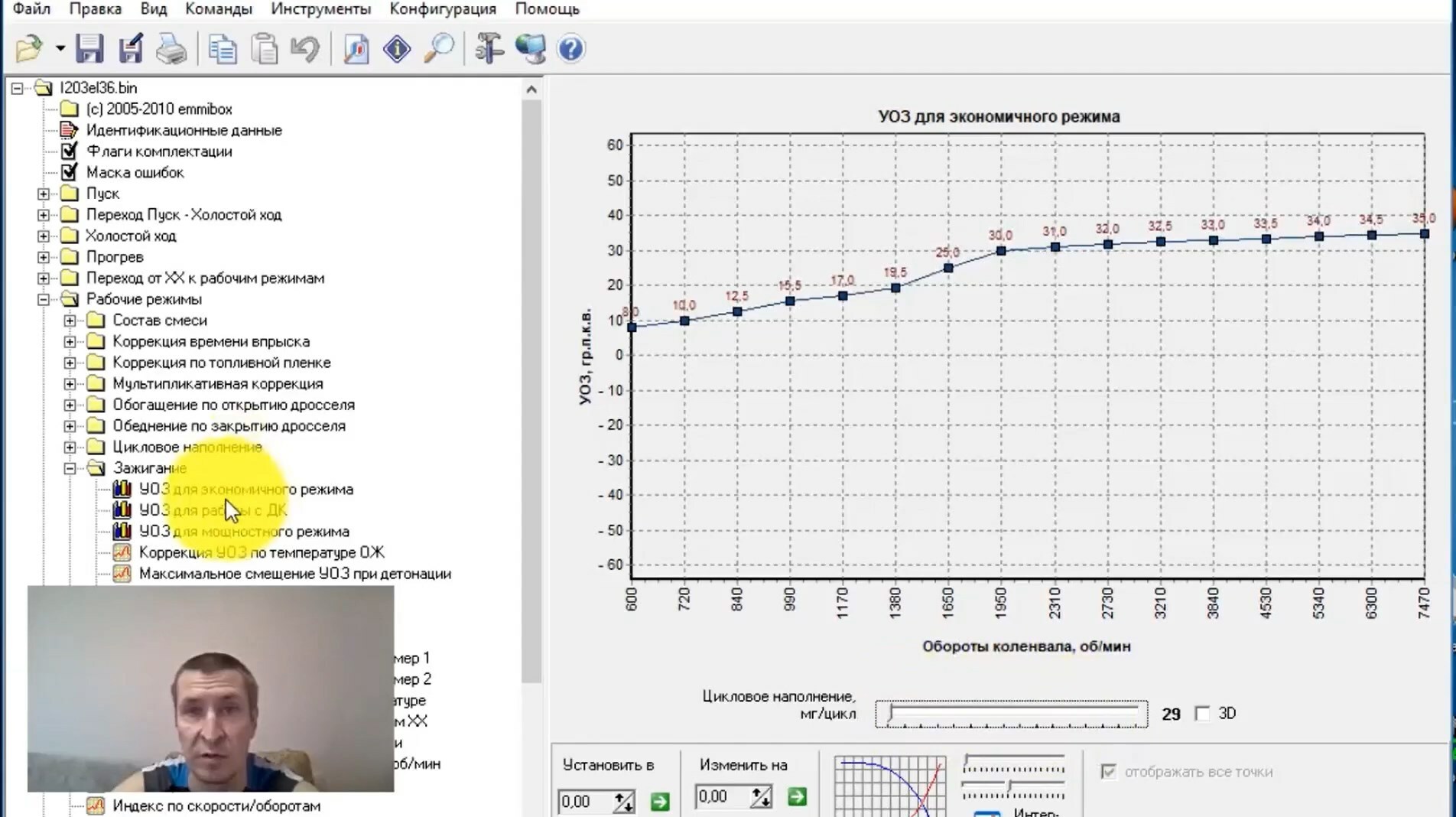Click the Установить в value field
The width and height of the screenshot is (1456, 817).
[x=585, y=802]
